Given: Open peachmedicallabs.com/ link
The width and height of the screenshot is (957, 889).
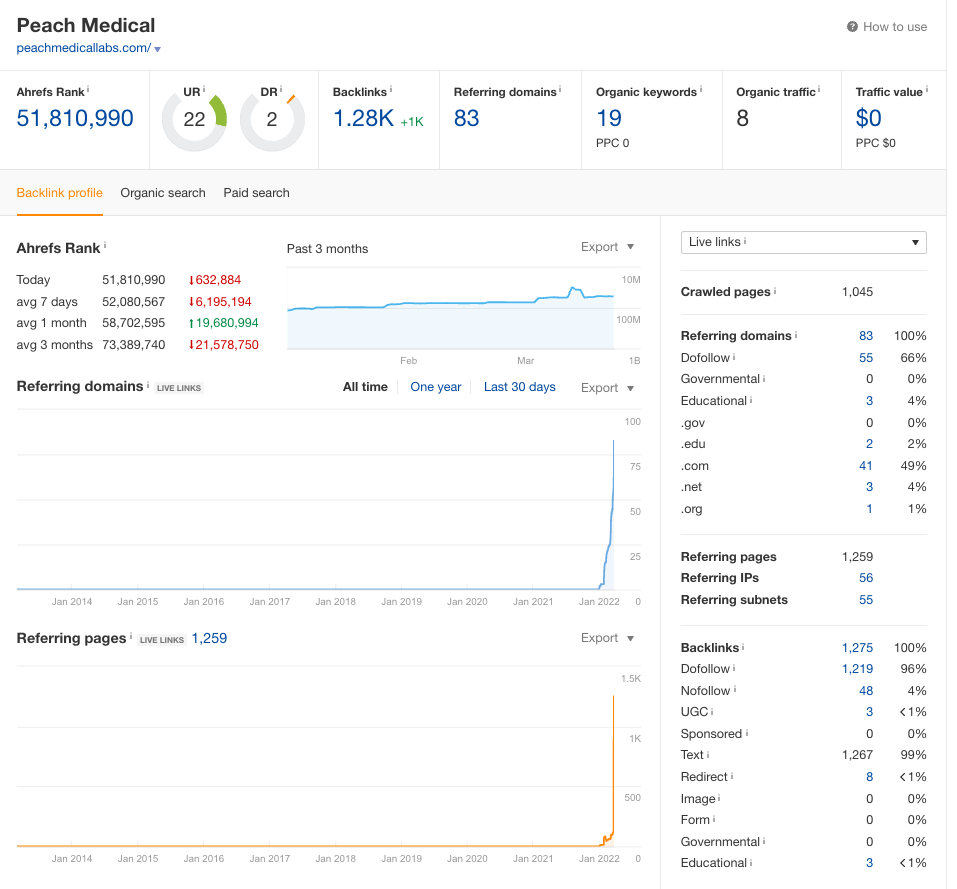Looking at the screenshot, I should (x=84, y=48).
